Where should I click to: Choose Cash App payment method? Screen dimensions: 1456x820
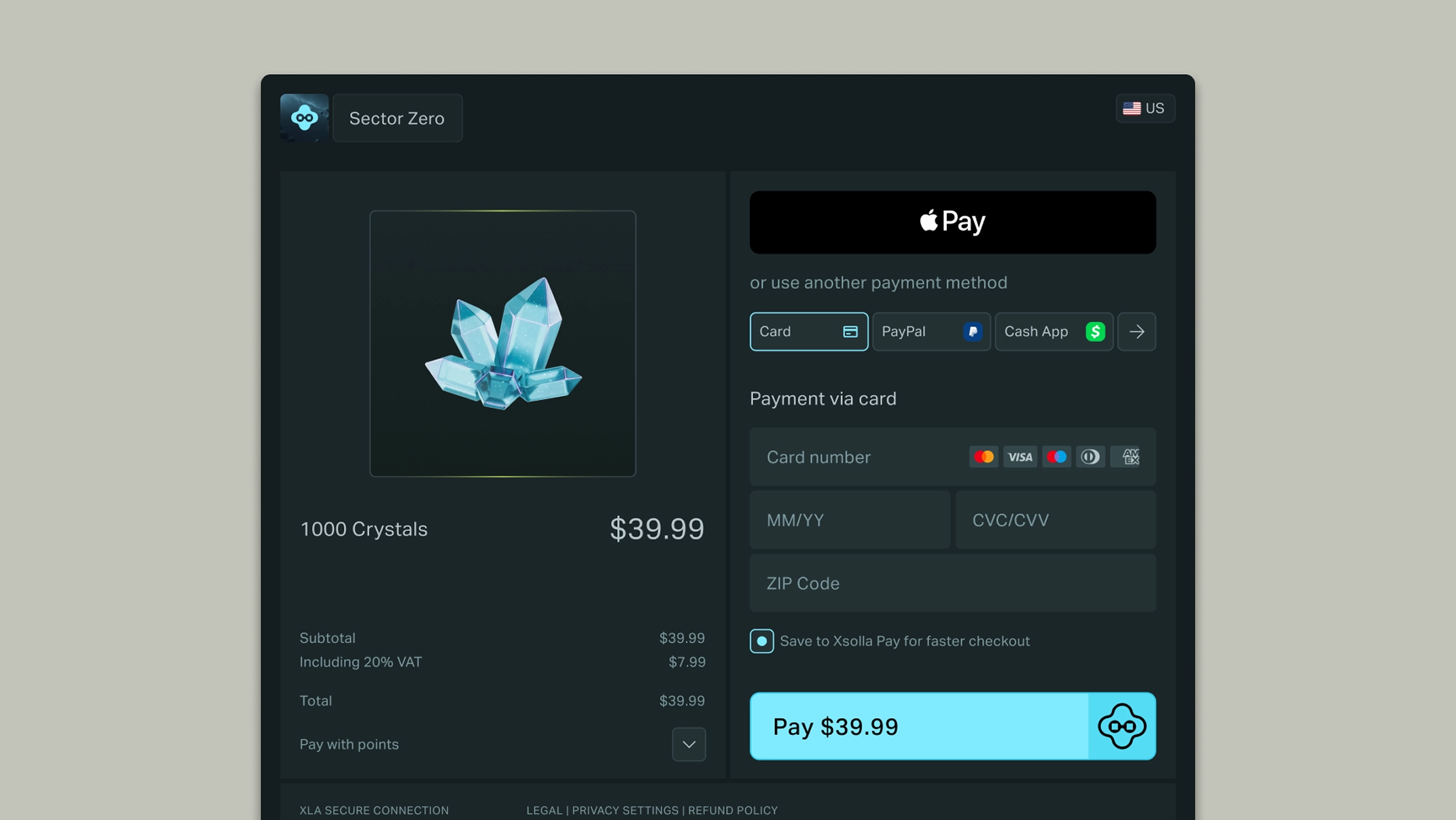tap(1054, 332)
